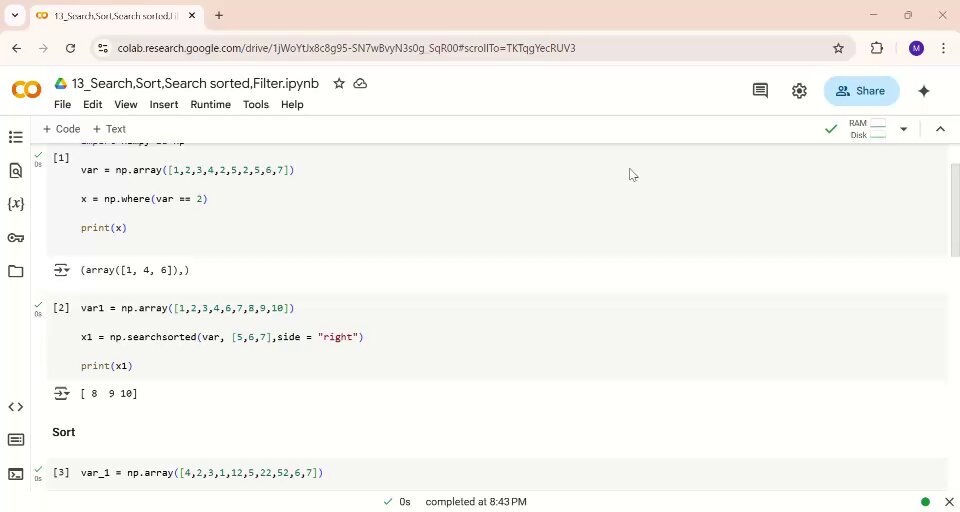Click the browser address bar URL

point(347,48)
